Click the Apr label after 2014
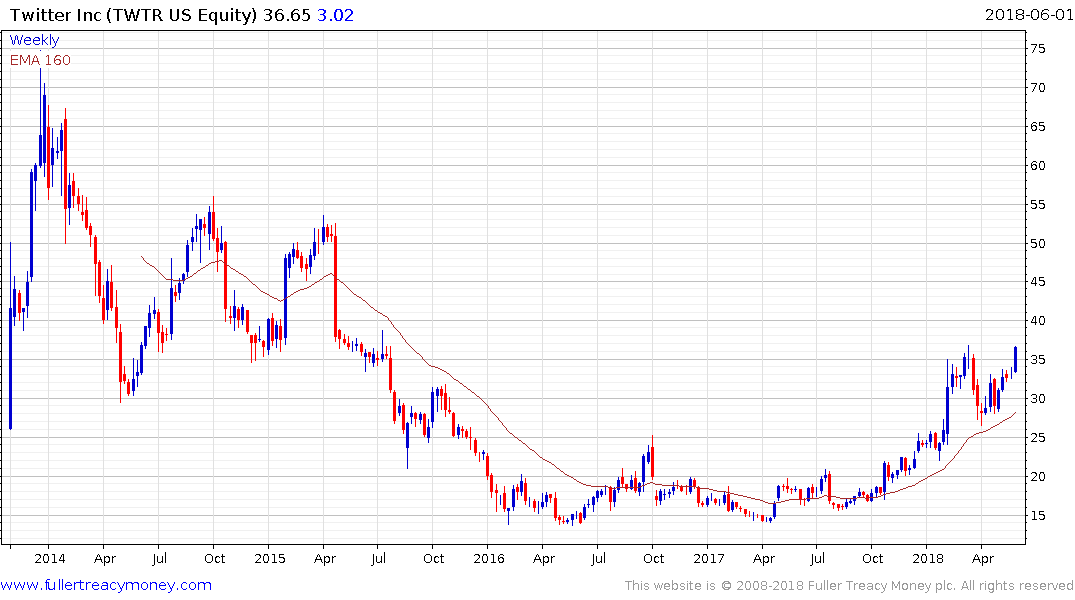 click(x=105, y=560)
